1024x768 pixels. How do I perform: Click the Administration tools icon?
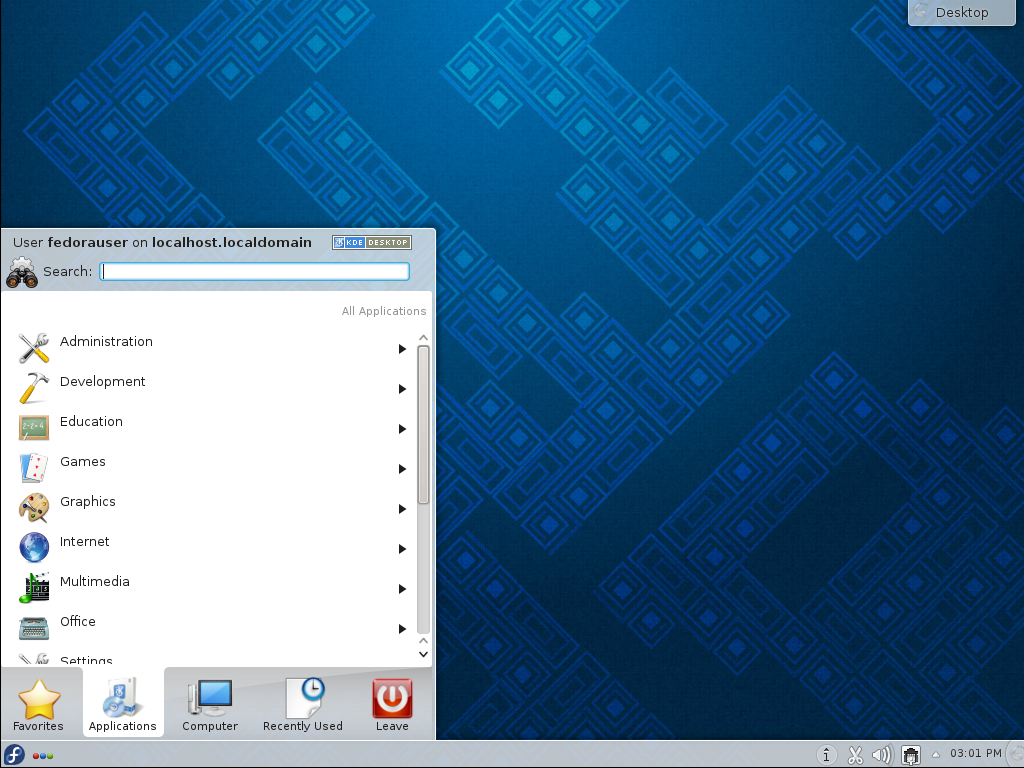[x=33, y=348]
